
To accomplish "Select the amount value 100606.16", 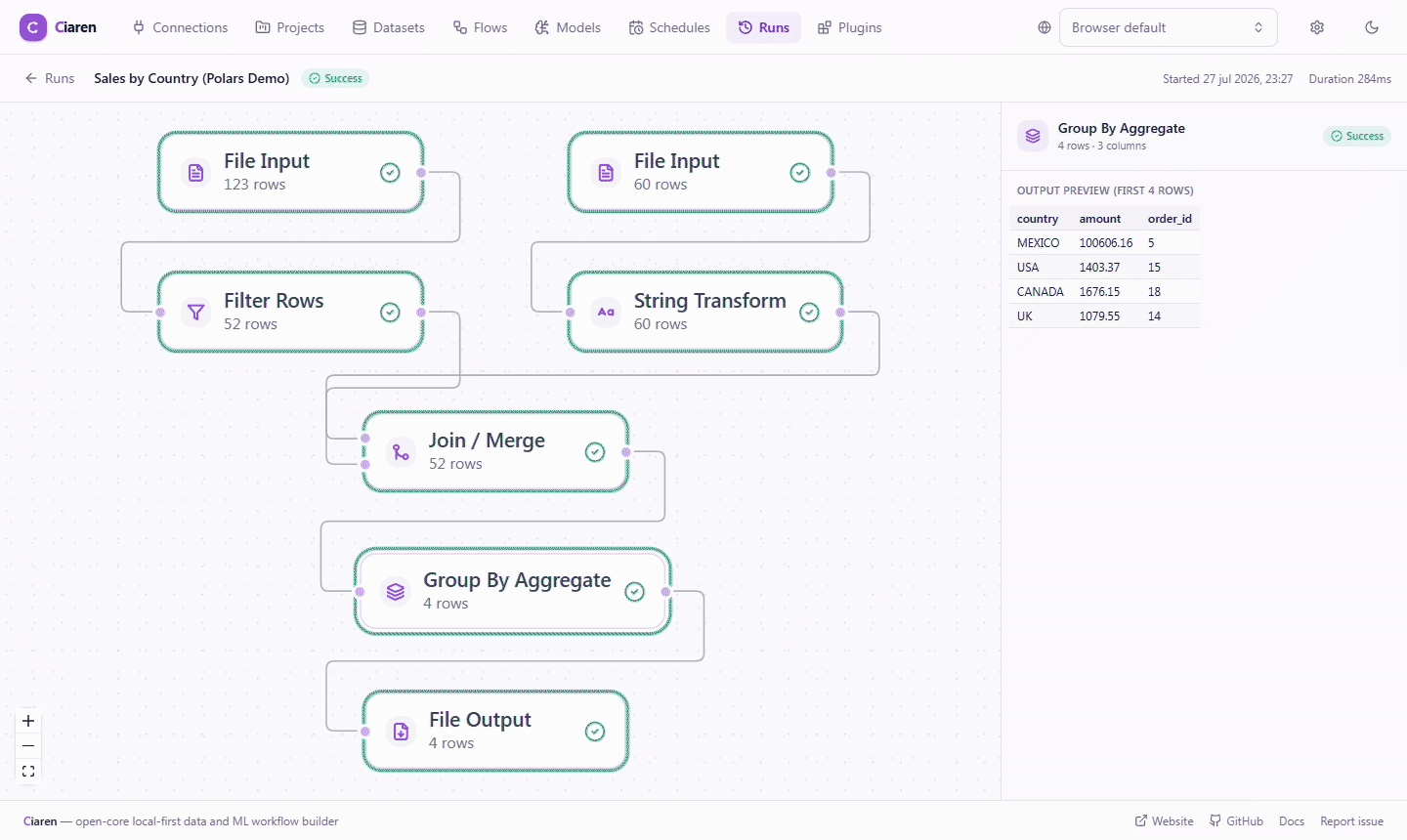I will (1106, 243).
